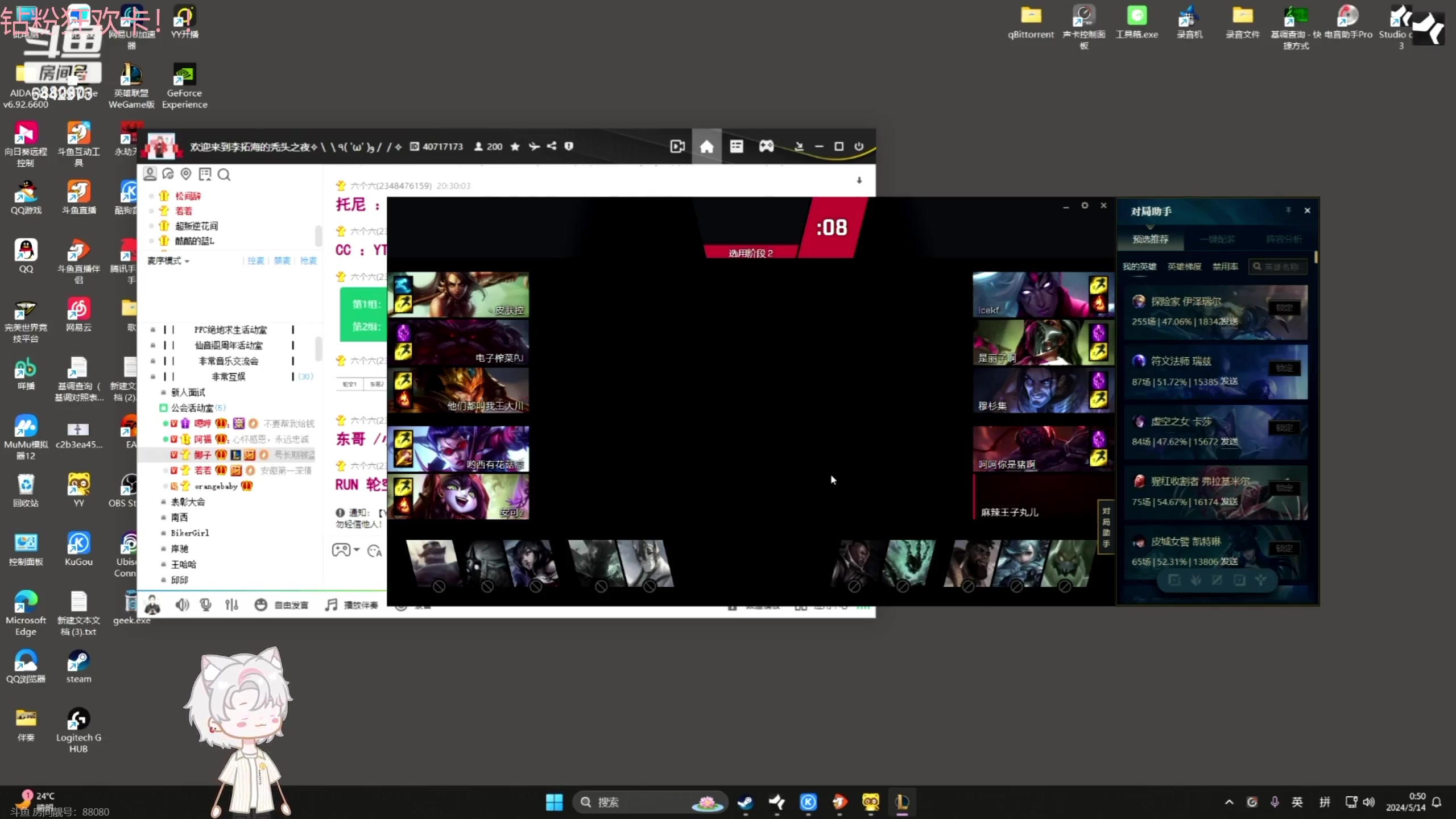This screenshot has width=1456, height=819.
Task: Open the home tab in YY window
Action: tap(706, 147)
